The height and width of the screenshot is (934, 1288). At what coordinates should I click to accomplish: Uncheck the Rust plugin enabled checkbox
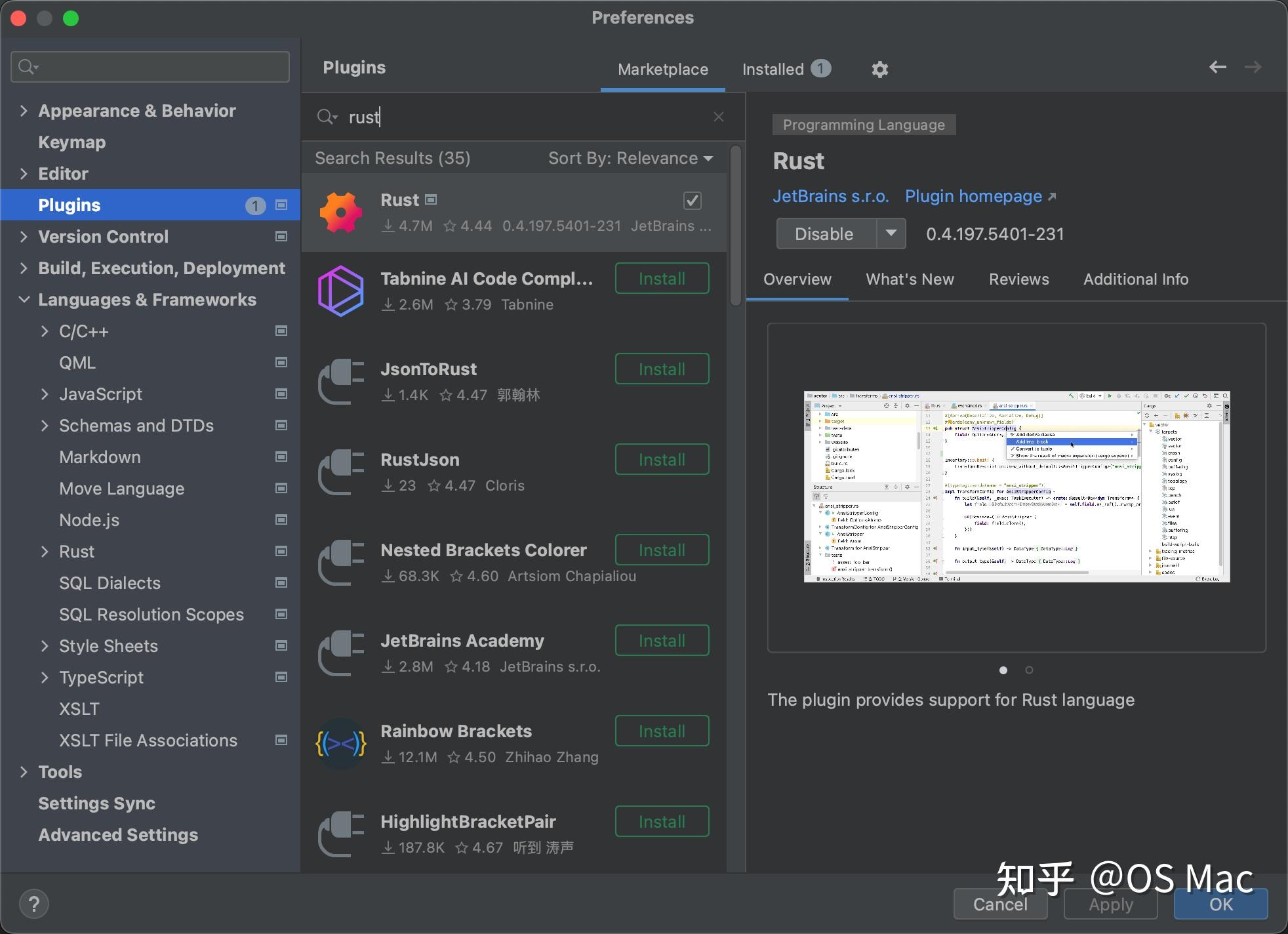(x=693, y=200)
